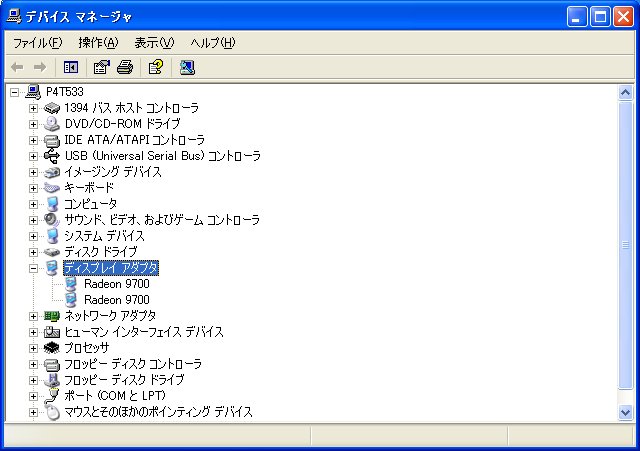Screen dimensions: 640x451
Task: Expand USB (Universal Serial Bus) コントローラ node
Action: click(x=33, y=156)
